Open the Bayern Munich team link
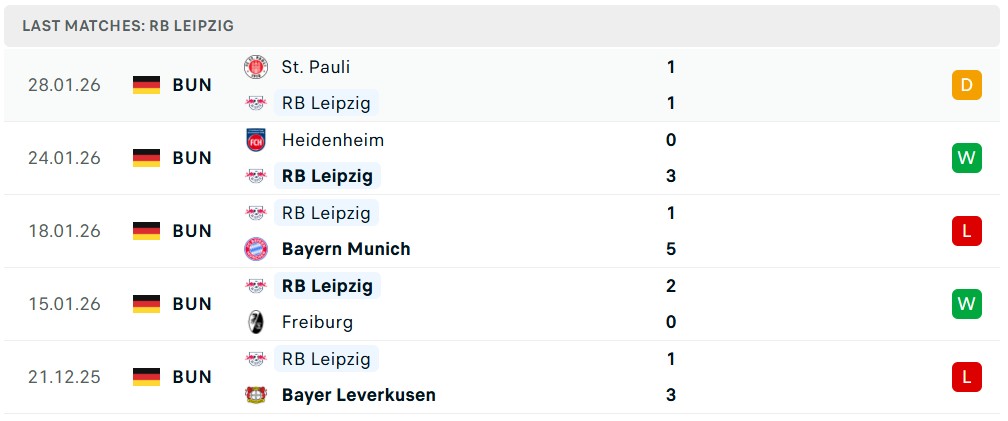The height and width of the screenshot is (421, 1008). 346,249
